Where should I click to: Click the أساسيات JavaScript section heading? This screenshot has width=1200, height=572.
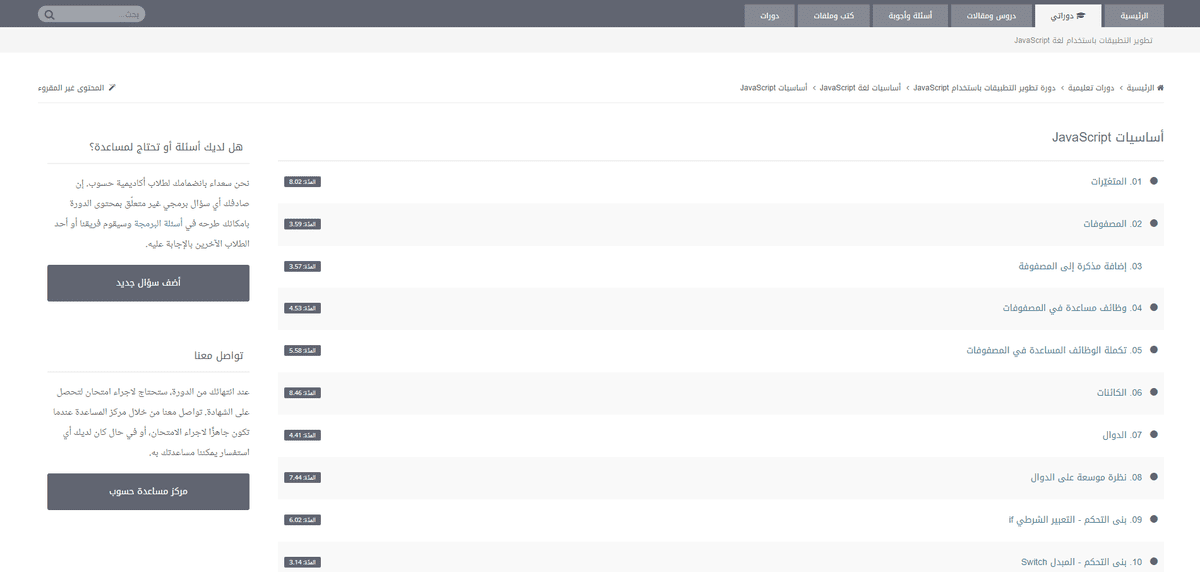[x=1108, y=137]
